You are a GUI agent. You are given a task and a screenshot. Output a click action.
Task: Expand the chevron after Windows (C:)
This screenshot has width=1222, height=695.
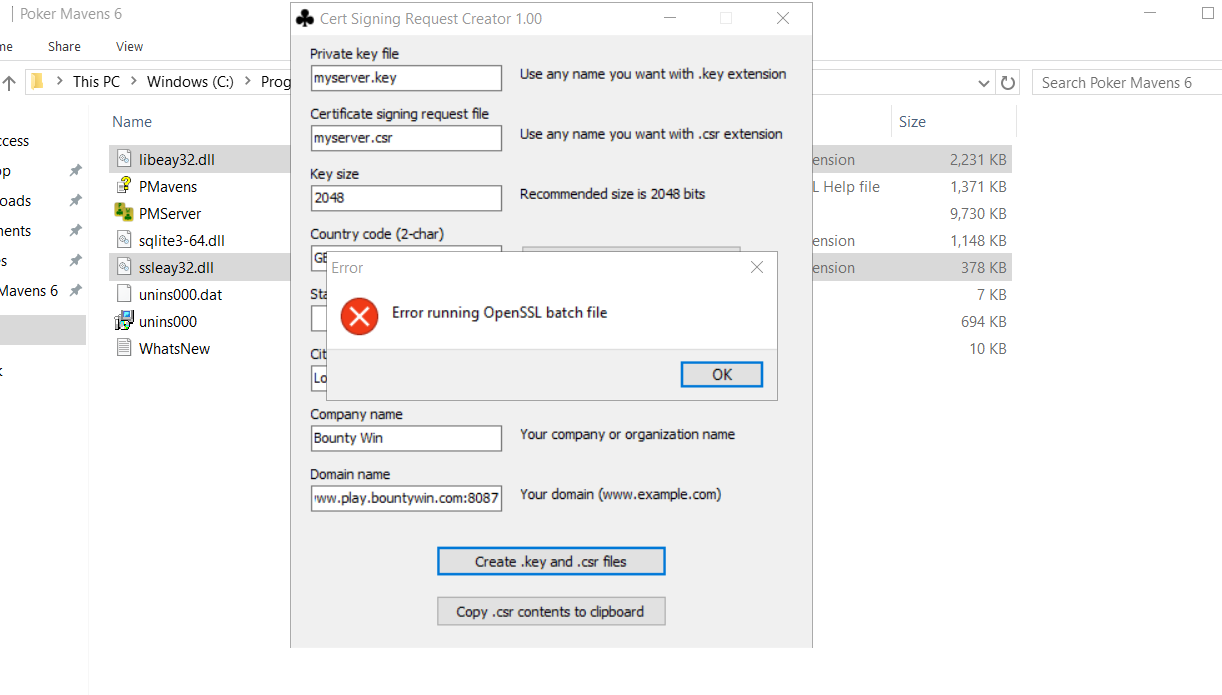pos(247,82)
